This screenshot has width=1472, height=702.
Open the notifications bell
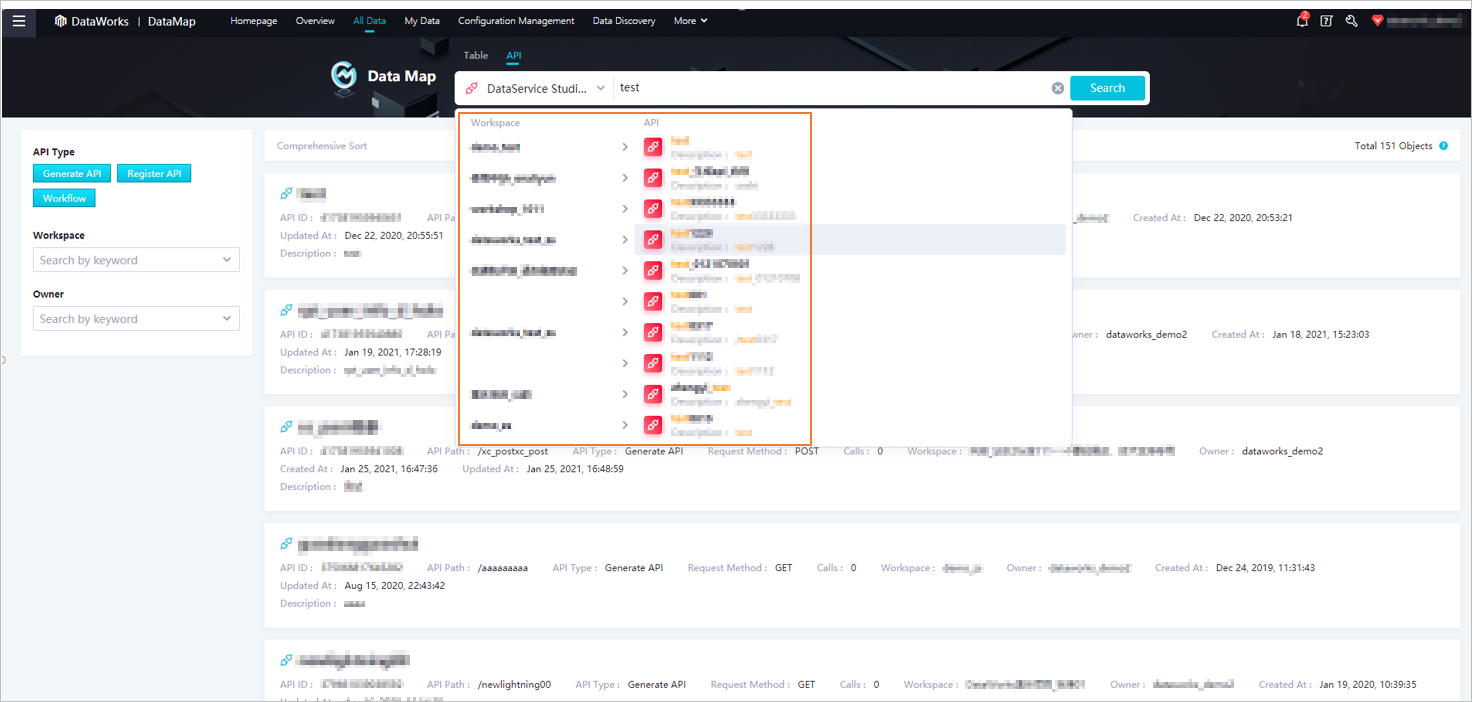click(x=1302, y=20)
